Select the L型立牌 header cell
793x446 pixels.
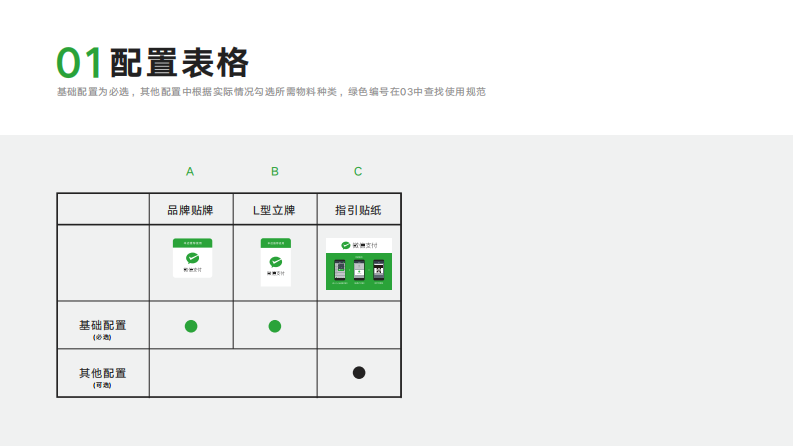coord(275,210)
